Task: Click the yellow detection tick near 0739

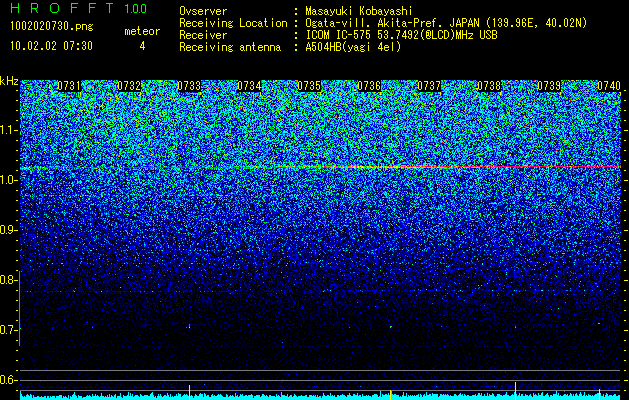Action: point(515,390)
